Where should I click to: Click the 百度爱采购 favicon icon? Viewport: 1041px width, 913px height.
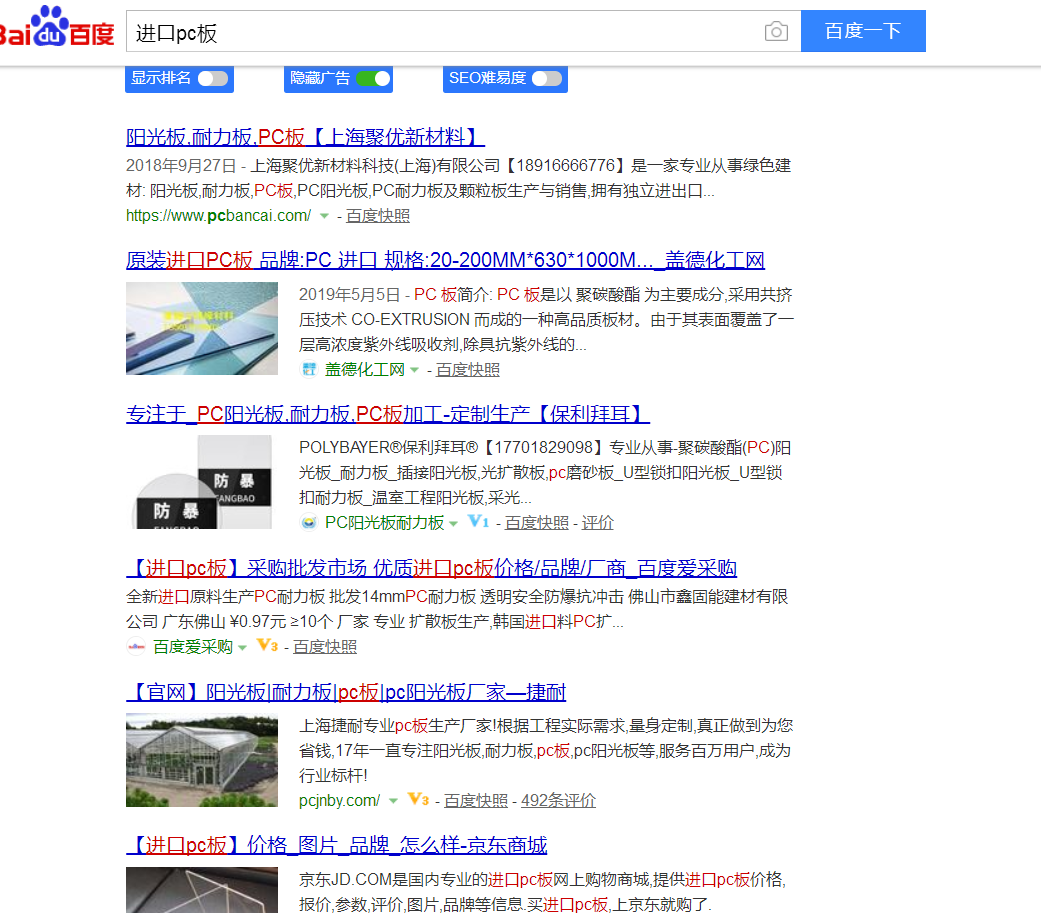(136, 646)
